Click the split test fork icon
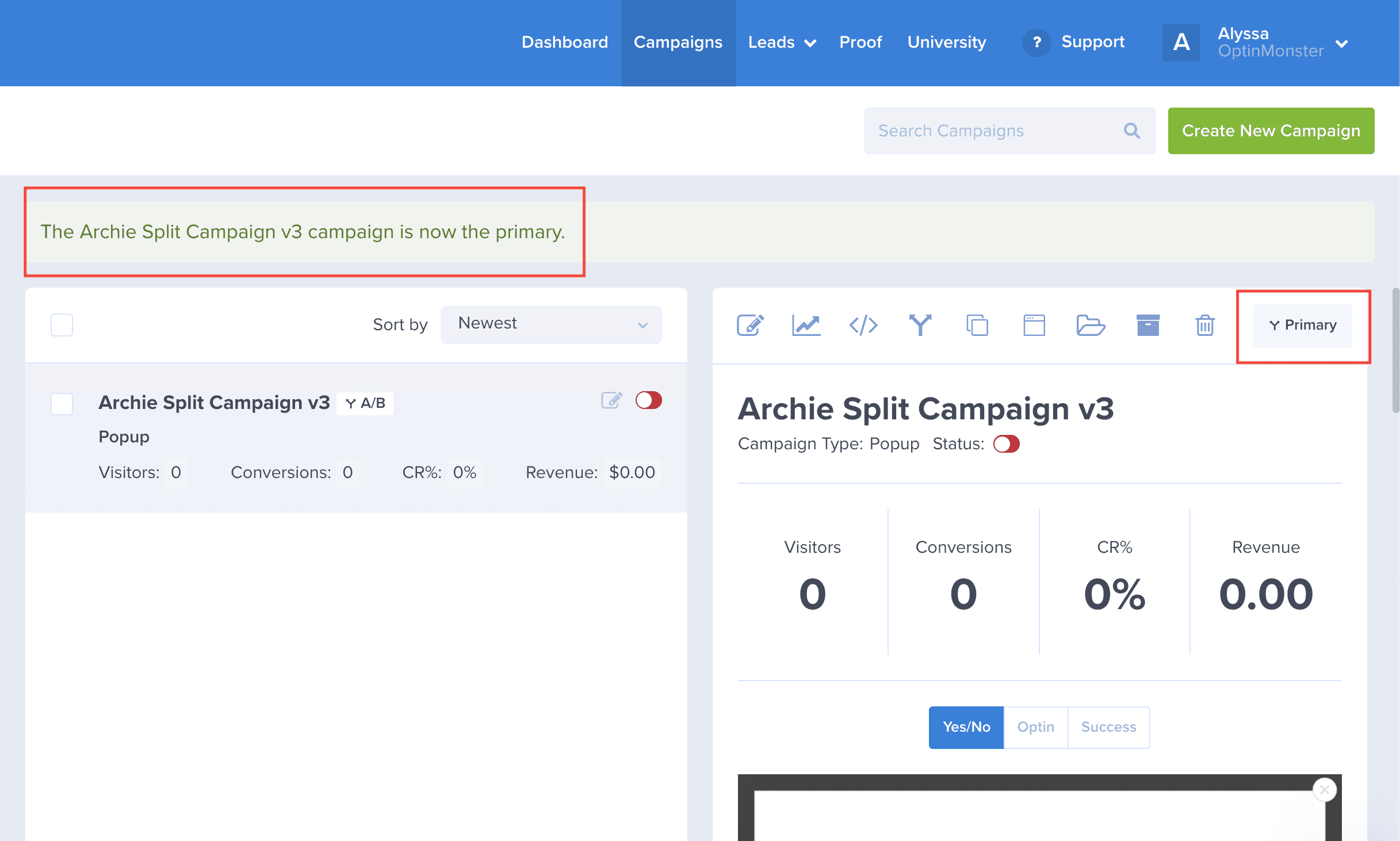Screen dimensions: 1400x841 [x=920, y=325]
